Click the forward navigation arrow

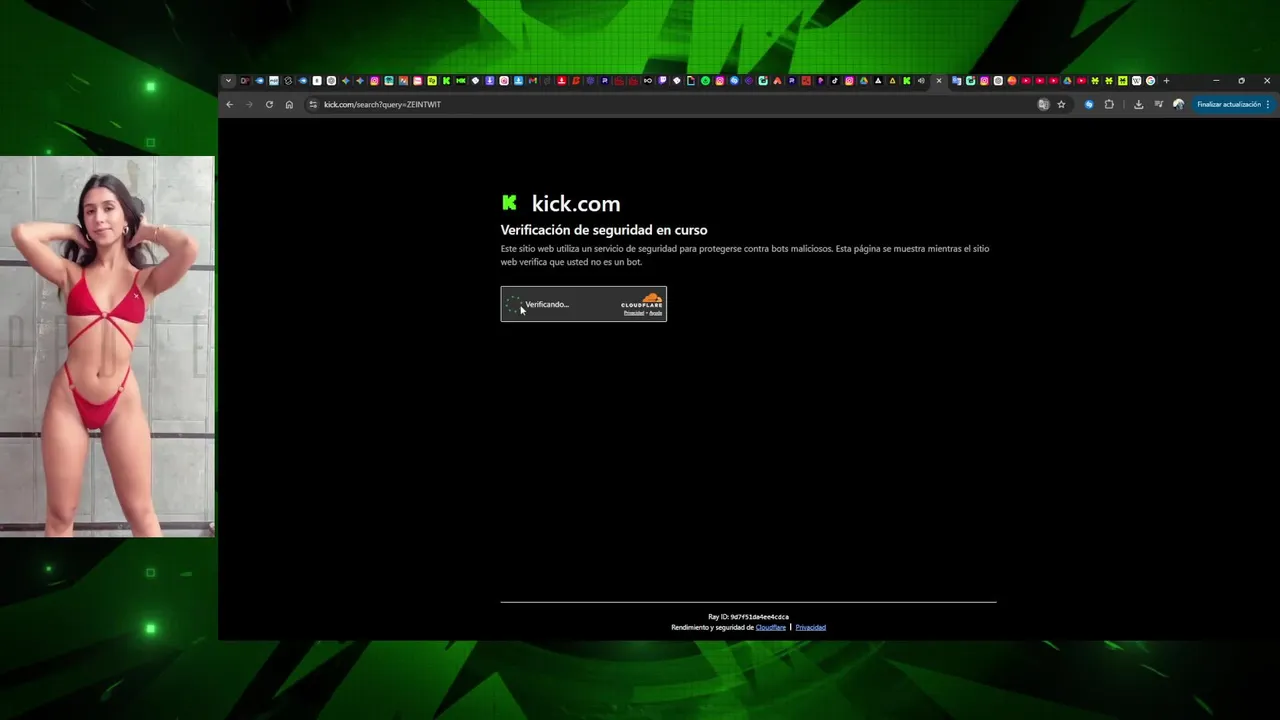(x=249, y=104)
